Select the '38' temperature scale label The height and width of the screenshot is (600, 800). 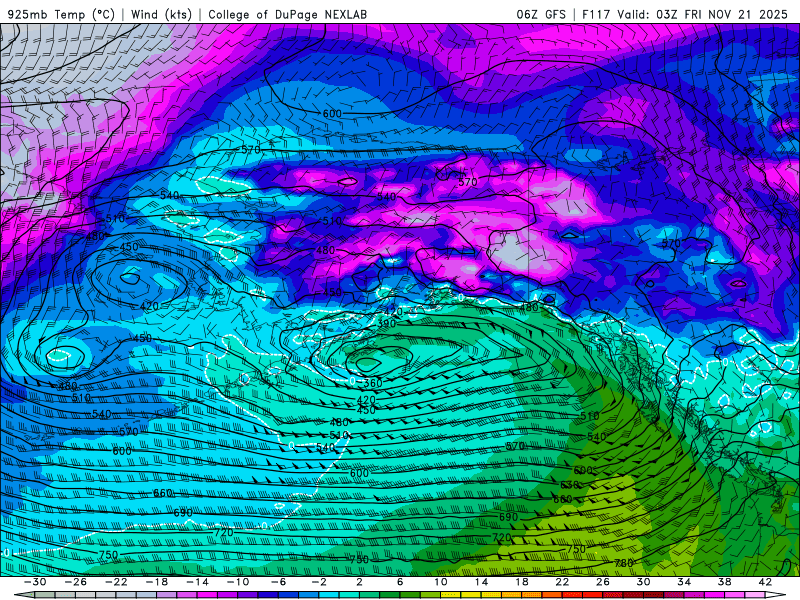(x=724, y=582)
